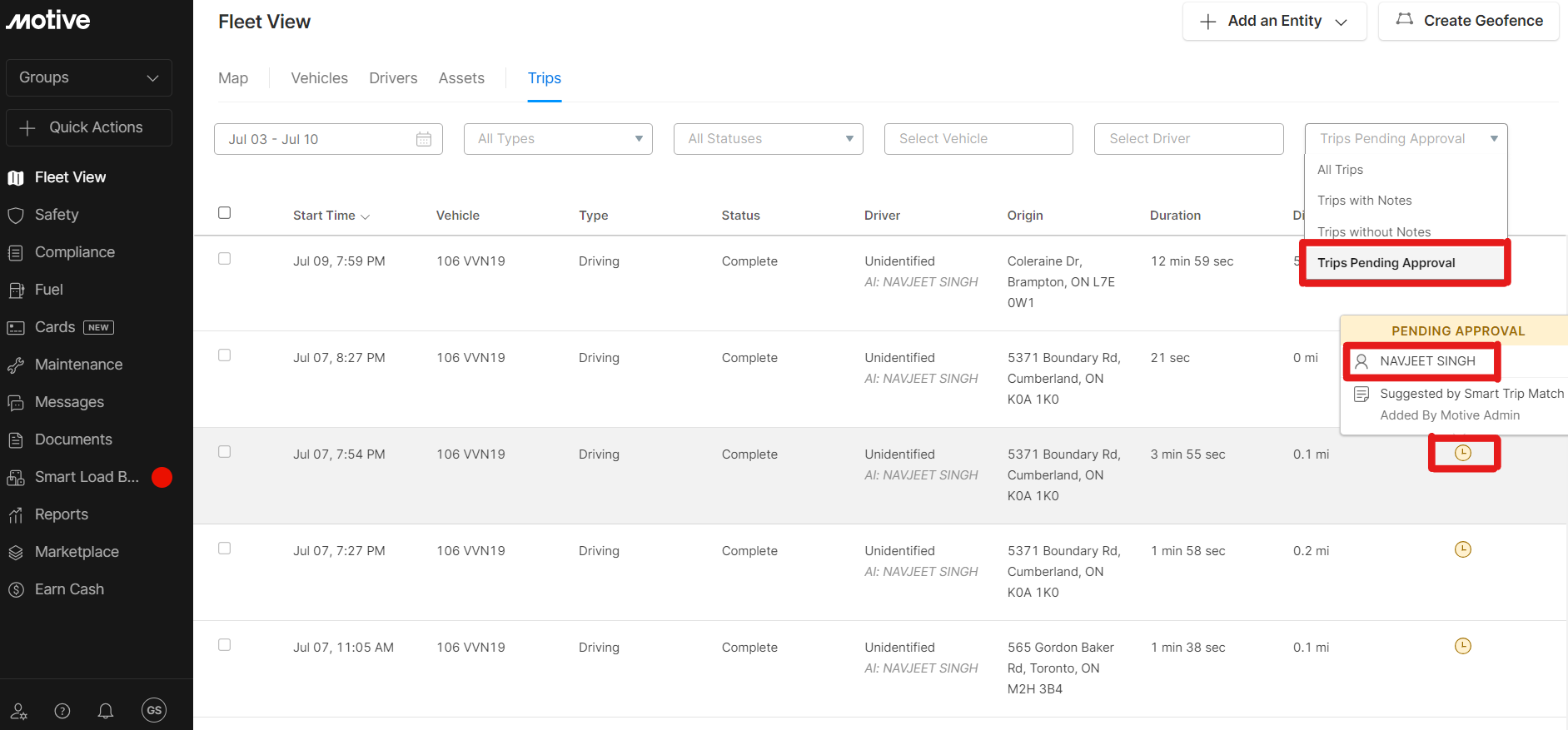Open Marketplace layers icon in sidebar
The image size is (1568, 730).
pyautogui.click(x=16, y=552)
